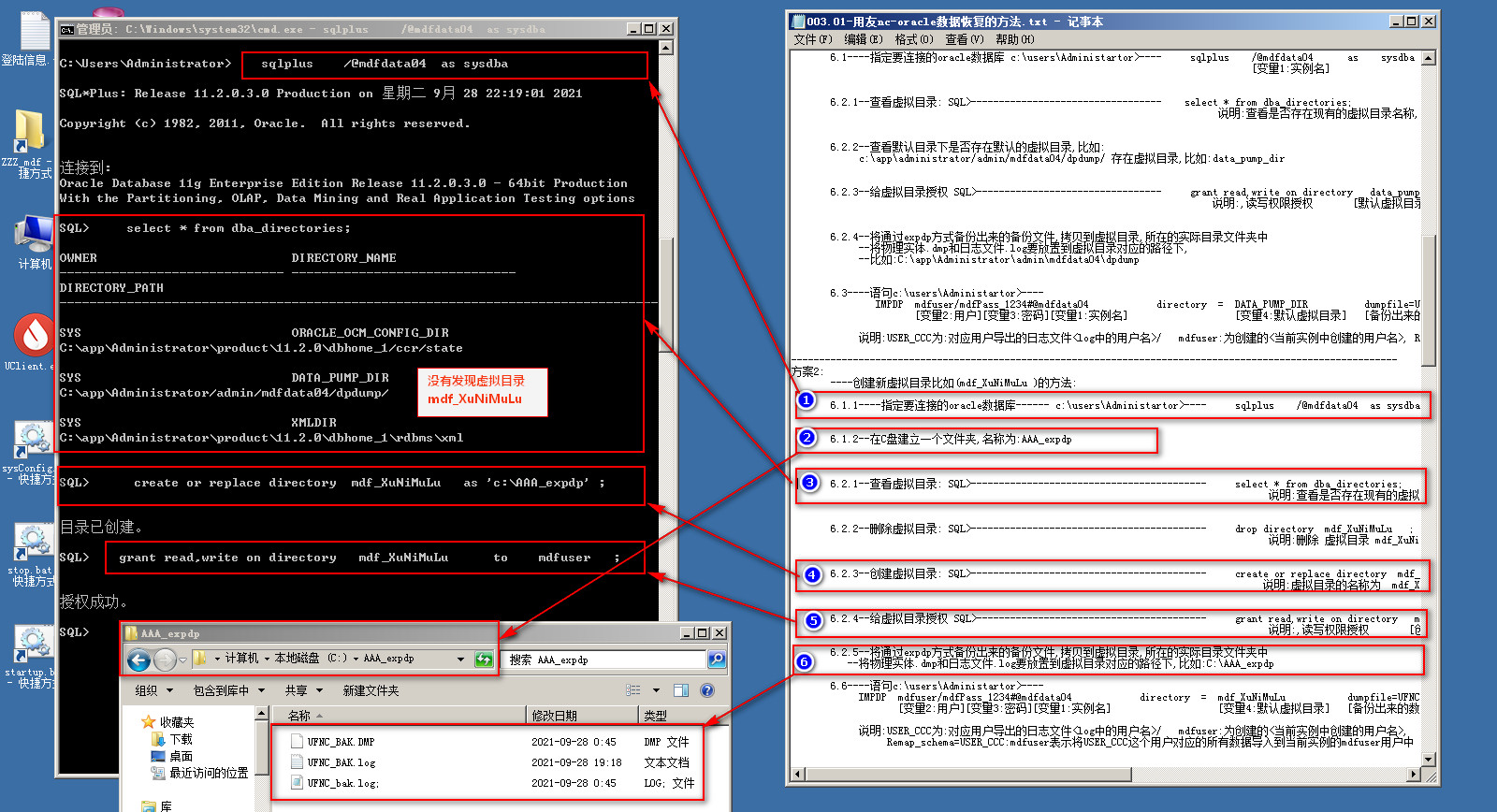
Task: Open the 共享 dropdown menu
Action: [x=303, y=690]
